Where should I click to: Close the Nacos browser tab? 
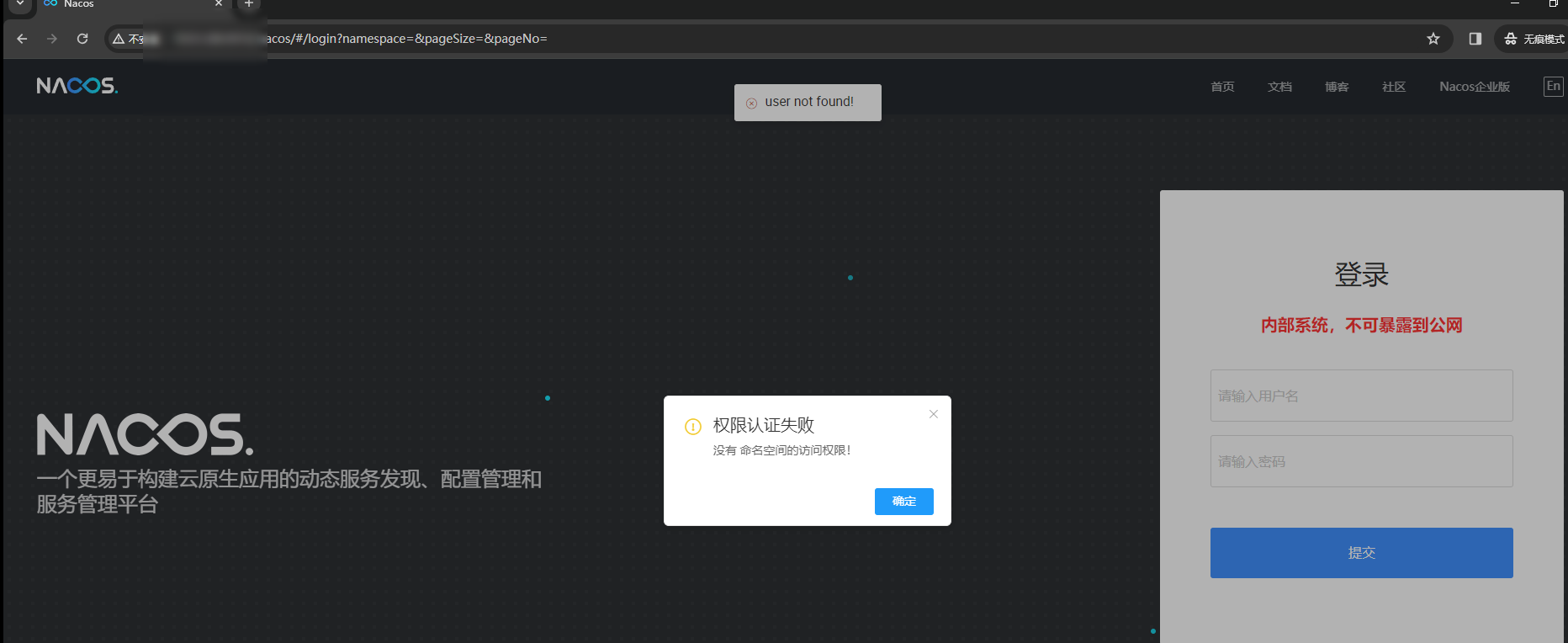click(219, 4)
